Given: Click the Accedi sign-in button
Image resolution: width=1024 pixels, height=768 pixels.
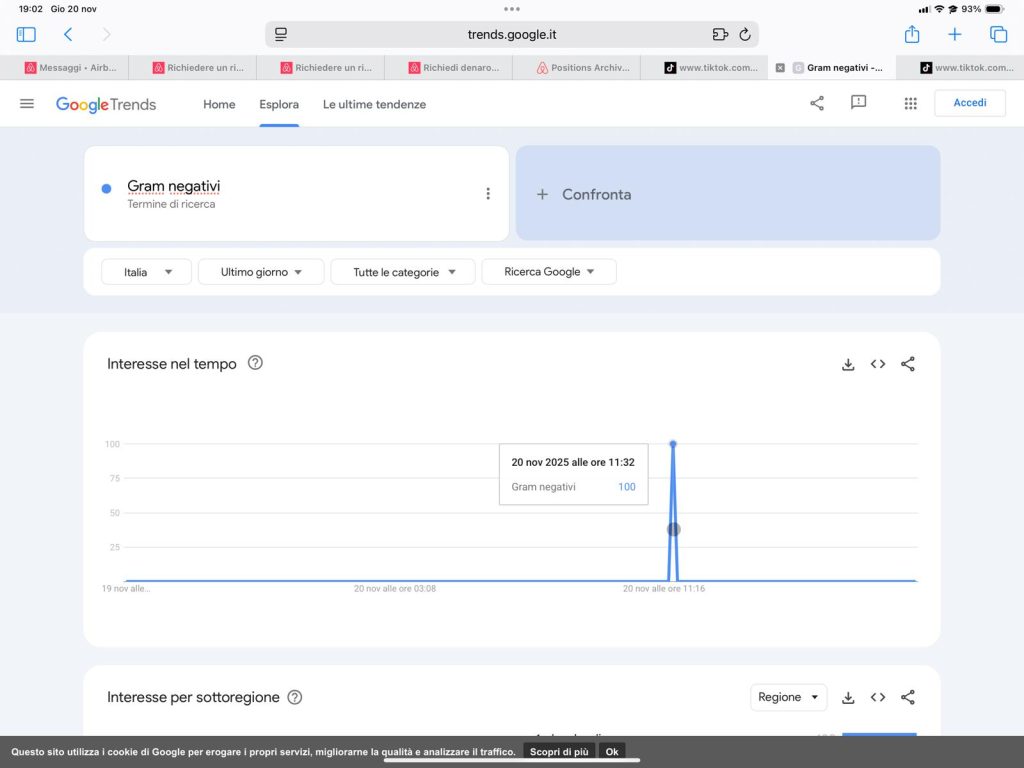Looking at the screenshot, I should click(969, 103).
